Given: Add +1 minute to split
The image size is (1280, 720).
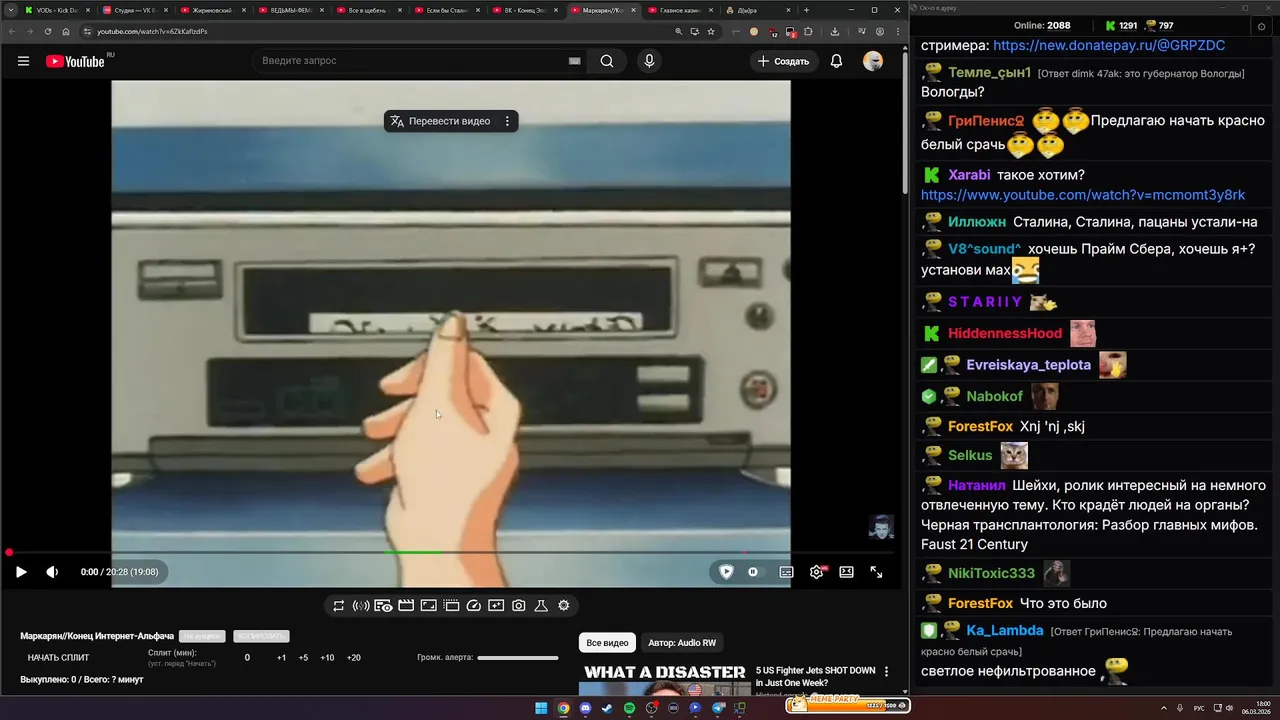Looking at the screenshot, I should pos(281,658).
